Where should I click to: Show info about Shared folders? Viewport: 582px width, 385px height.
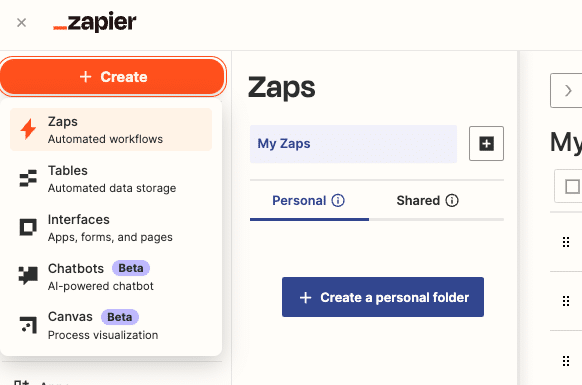tap(452, 200)
